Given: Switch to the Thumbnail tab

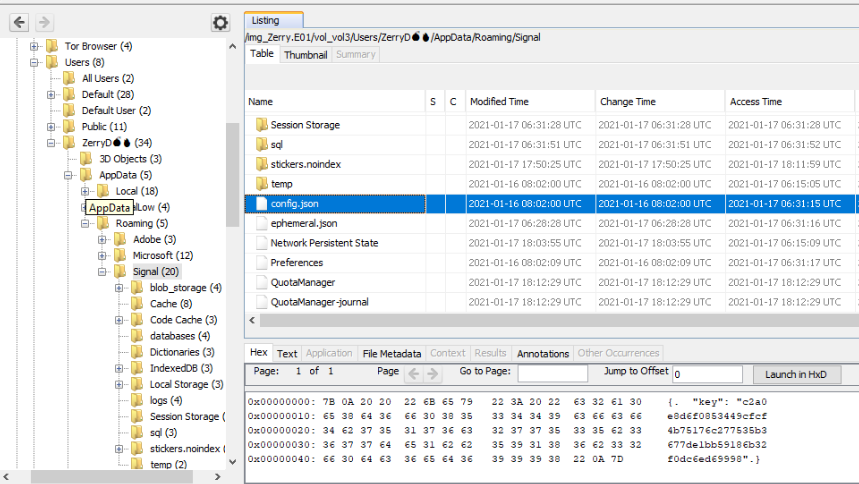Looking at the screenshot, I should (305, 55).
